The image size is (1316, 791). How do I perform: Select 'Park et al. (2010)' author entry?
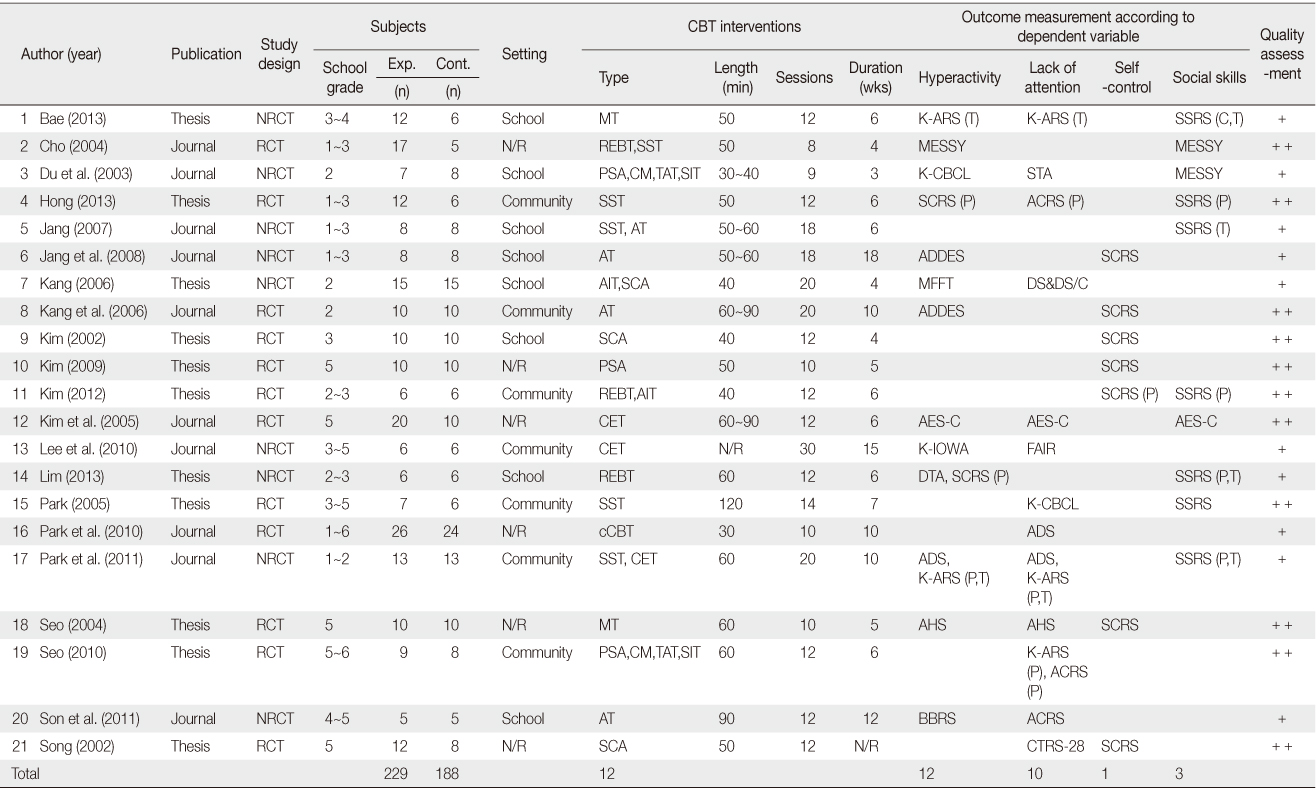[91, 532]
